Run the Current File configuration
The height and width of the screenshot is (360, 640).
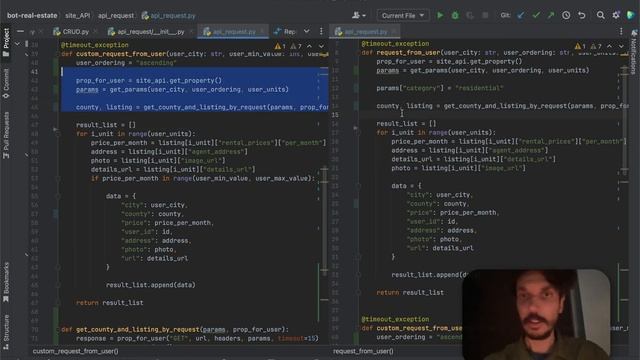[x=440, y=16]
